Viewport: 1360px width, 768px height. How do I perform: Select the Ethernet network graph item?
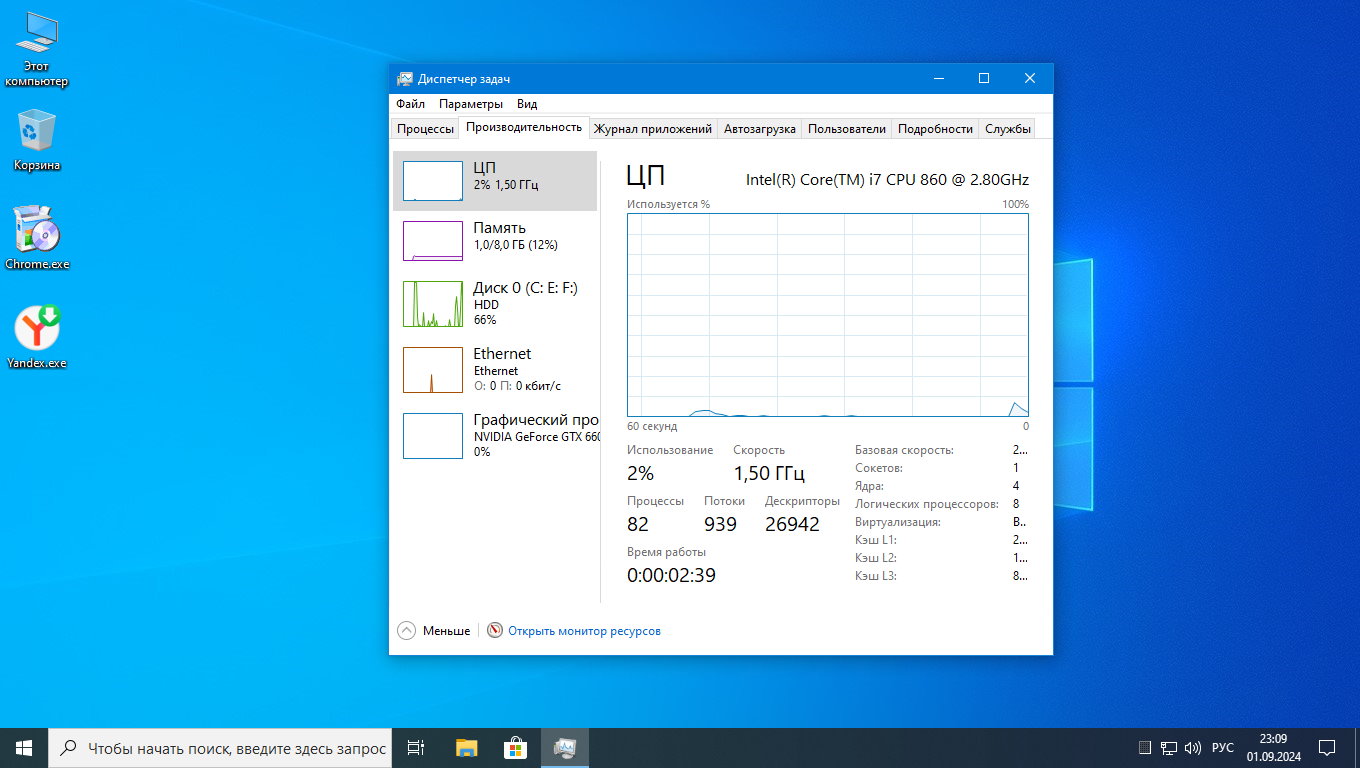(495, 368)
